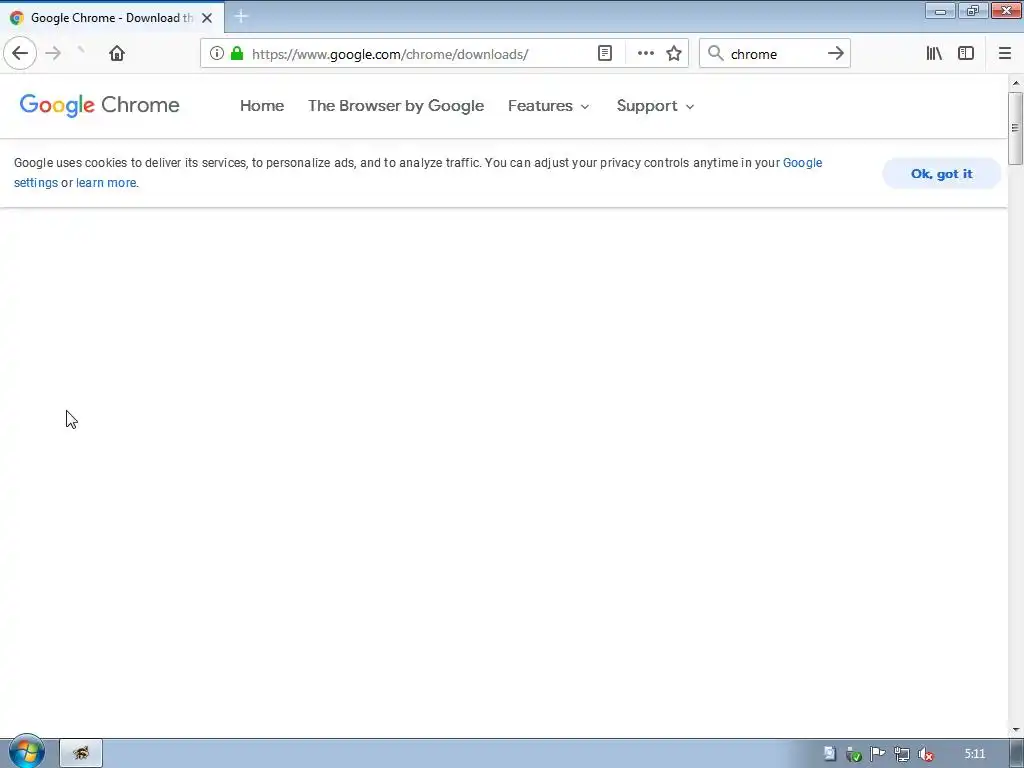Expand the Support dropdown menu
The height and width of the screenshot is (768, 1024).
[655, 106]
